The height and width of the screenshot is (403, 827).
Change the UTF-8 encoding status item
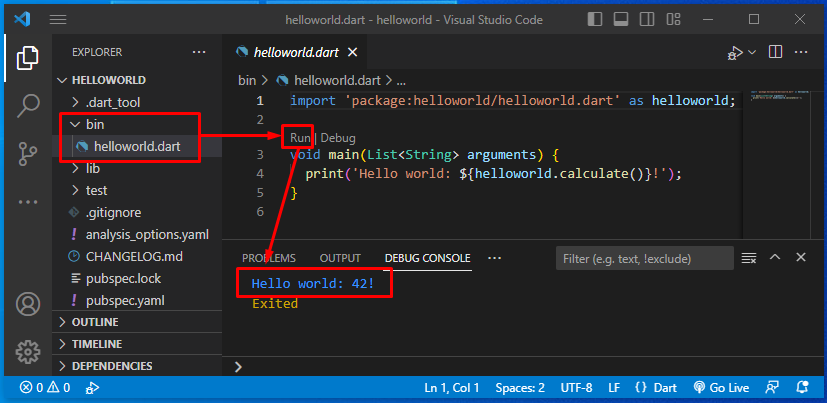pyautogui.click(x=576, y=388)
